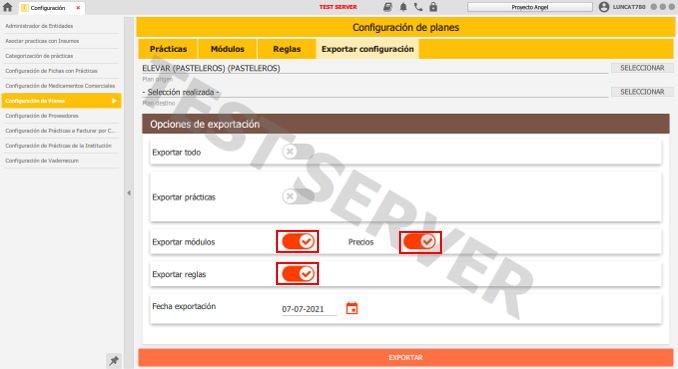Click the Selección realizada plan destino field
The image size is (678, 369).
(x=375, y=92)
